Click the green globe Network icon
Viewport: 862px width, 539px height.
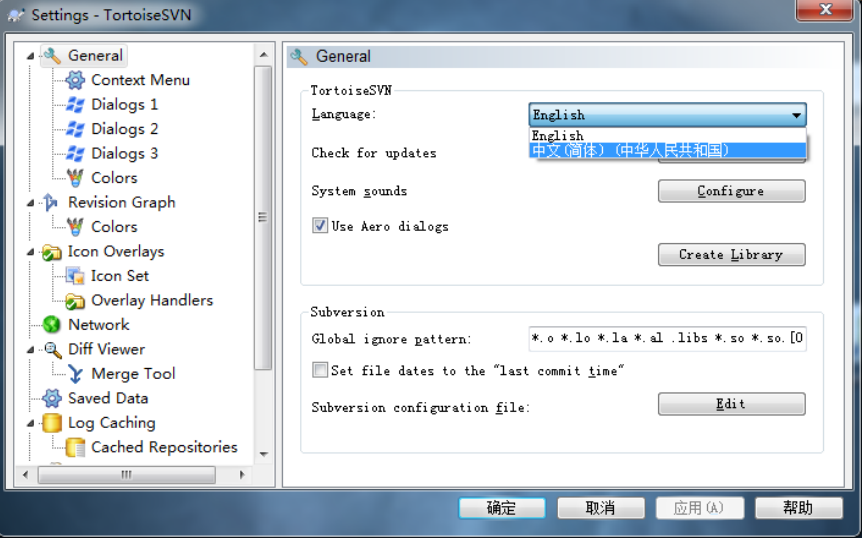tap(52, 324)
